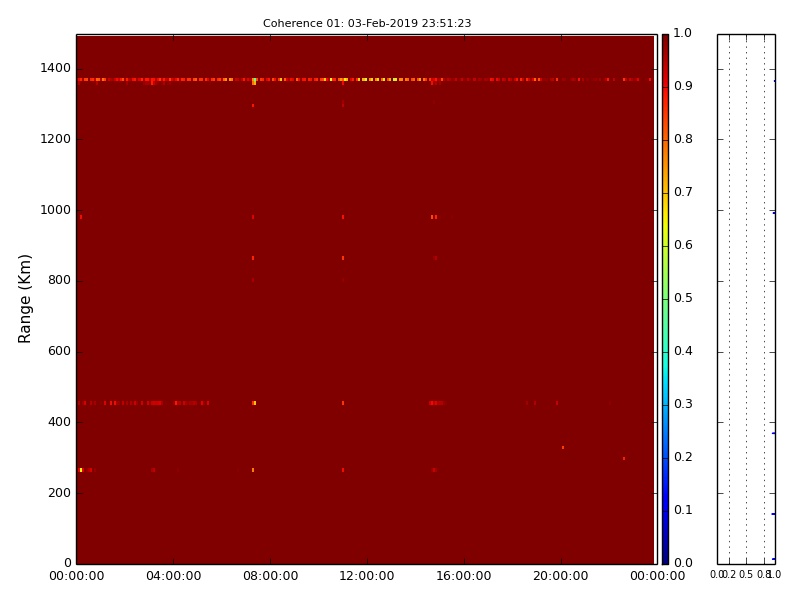Click the 'Range (Km)' y-axis label

point(24,298)
